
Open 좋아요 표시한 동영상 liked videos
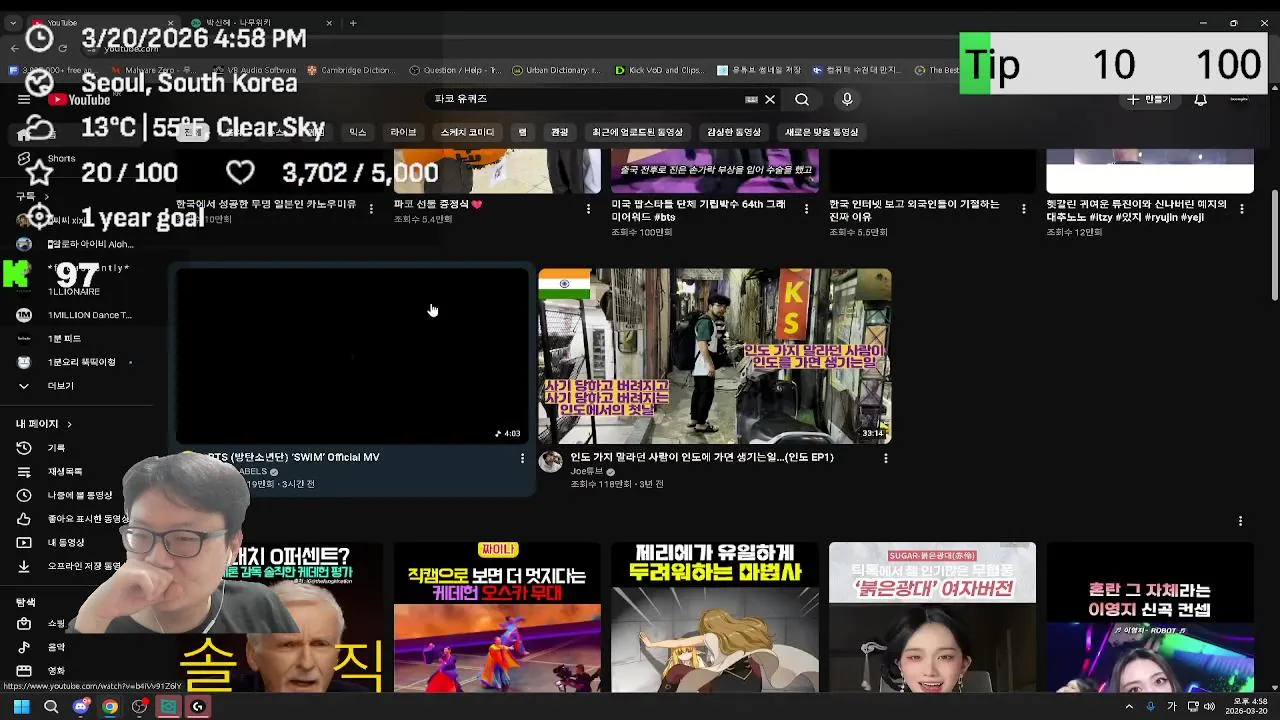75,519
